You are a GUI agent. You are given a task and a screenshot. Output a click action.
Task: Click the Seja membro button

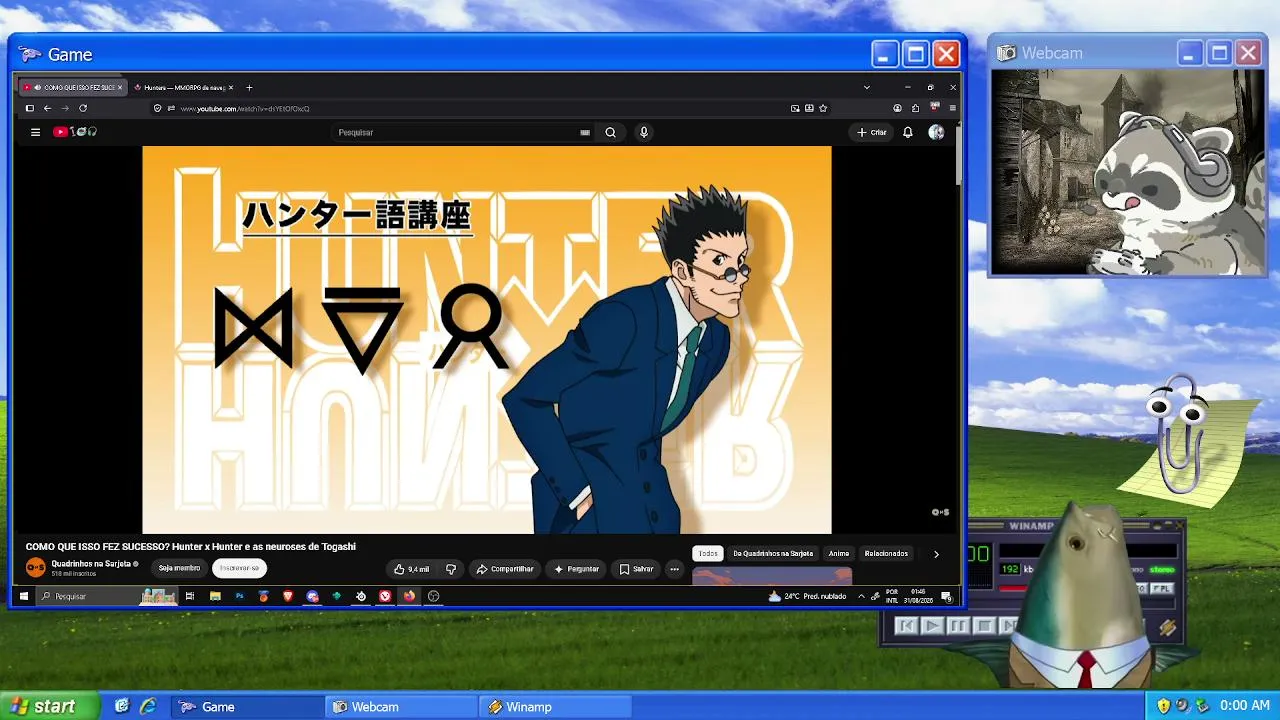click(x=180, y=568)
